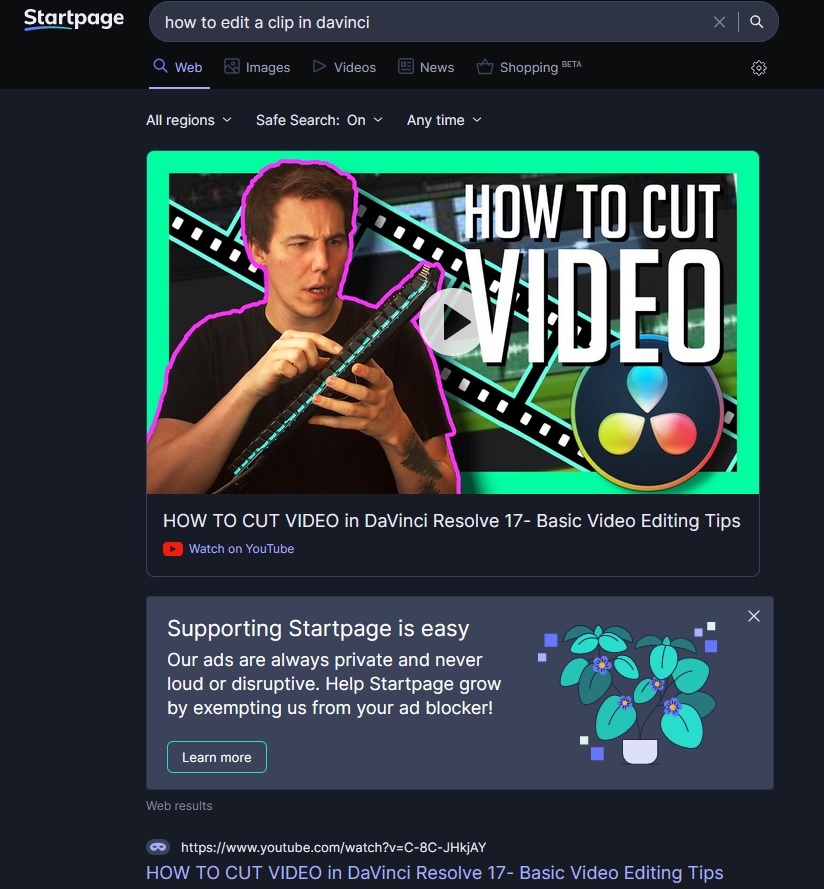824x889 pixels.
Task: Expand the Any time filter
Action: tap(444, 120)
